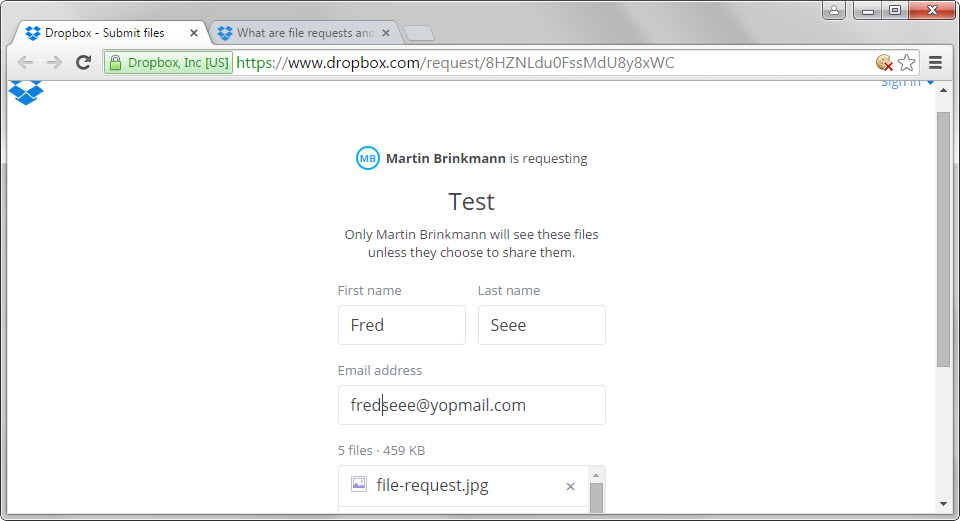Screen dimensions: 960x521
Task: Go forward using the browser forward arrow
Action: [x=54, y=62]
